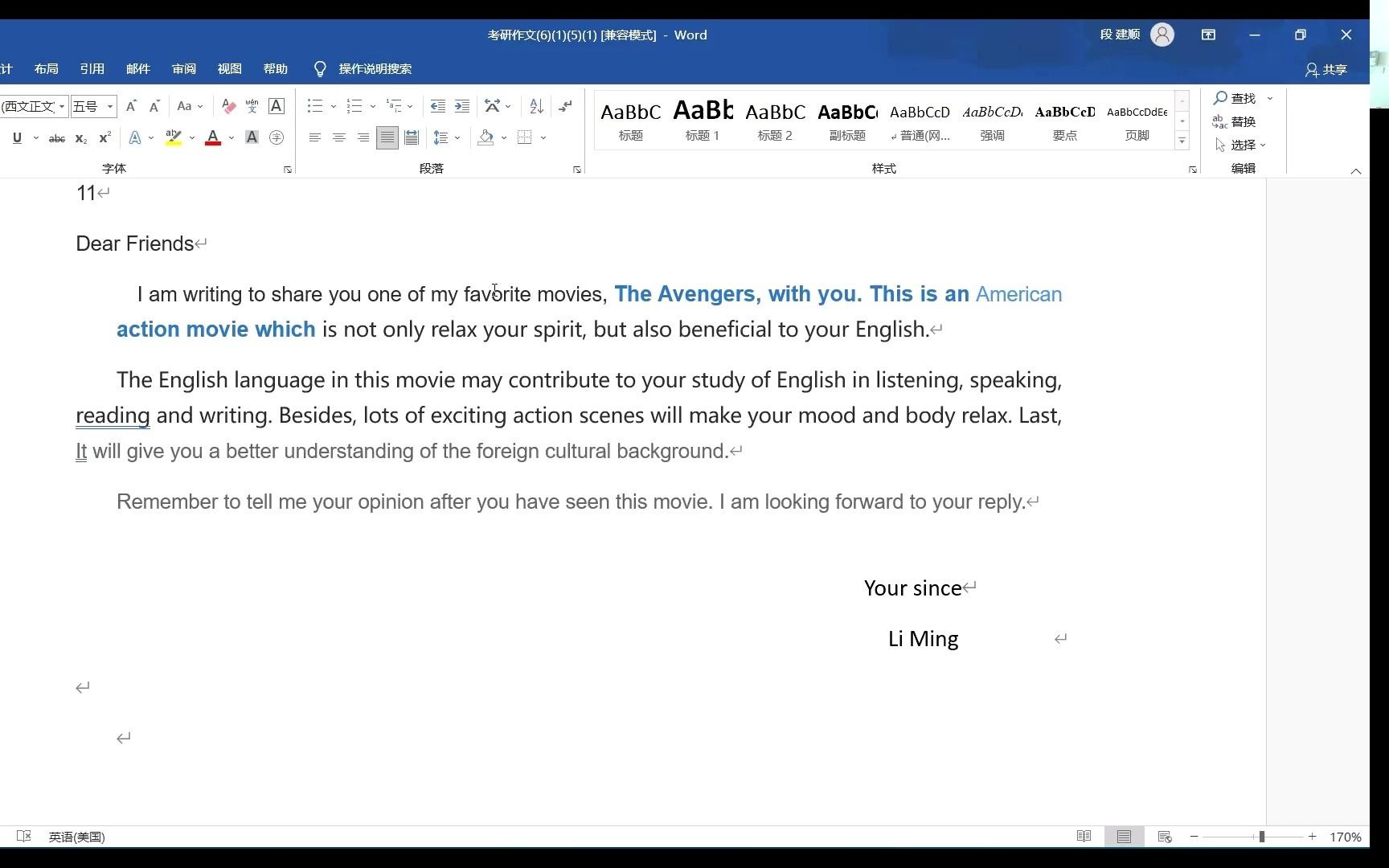Open borders dropdown arrow

coord(543,138)
